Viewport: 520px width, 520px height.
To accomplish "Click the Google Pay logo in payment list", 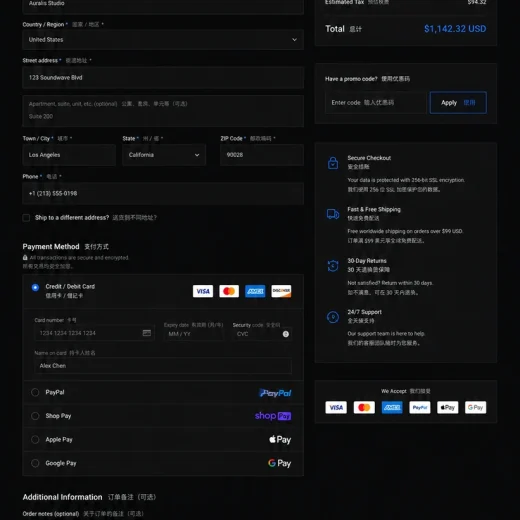I will pos(280,463).
